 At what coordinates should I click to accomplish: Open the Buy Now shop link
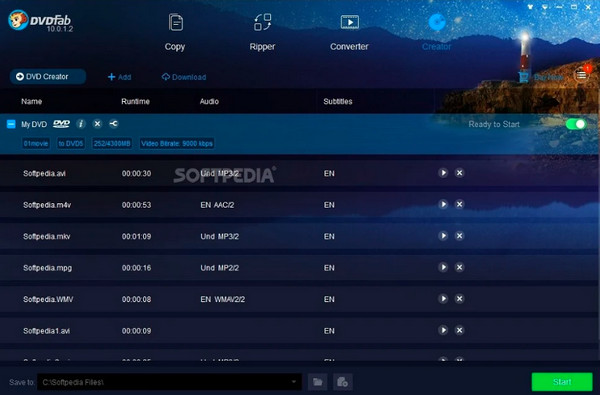tap(541, 77)
